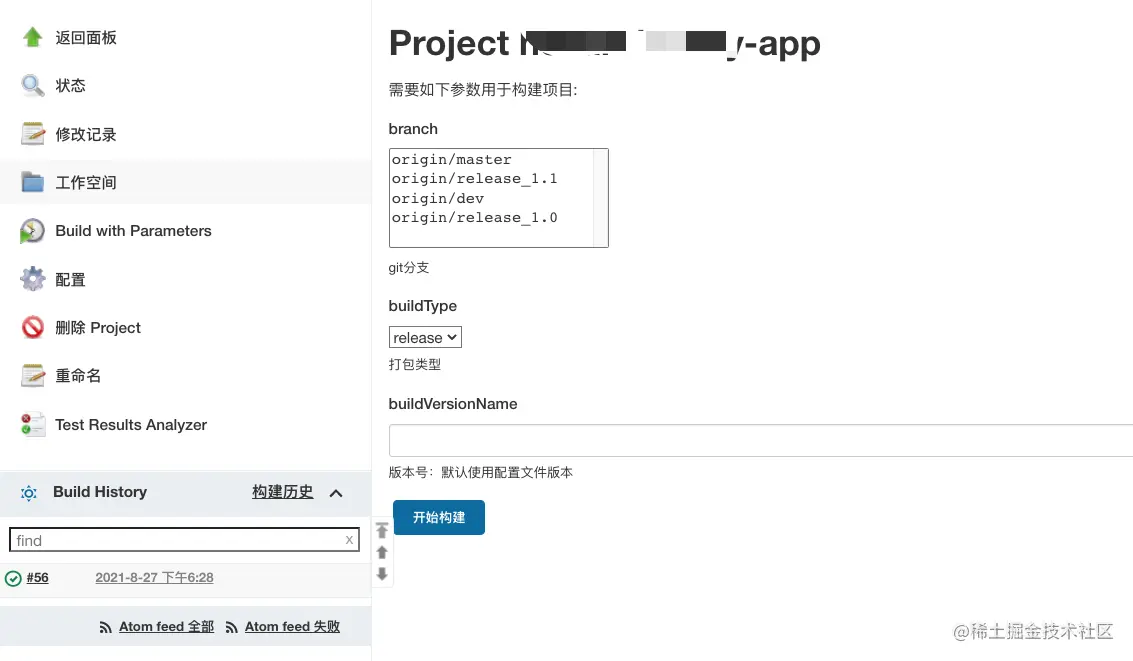Open 修改记录 page
Image resolution: width=1133 pixels, height=661 pixels.
[86, 134]
